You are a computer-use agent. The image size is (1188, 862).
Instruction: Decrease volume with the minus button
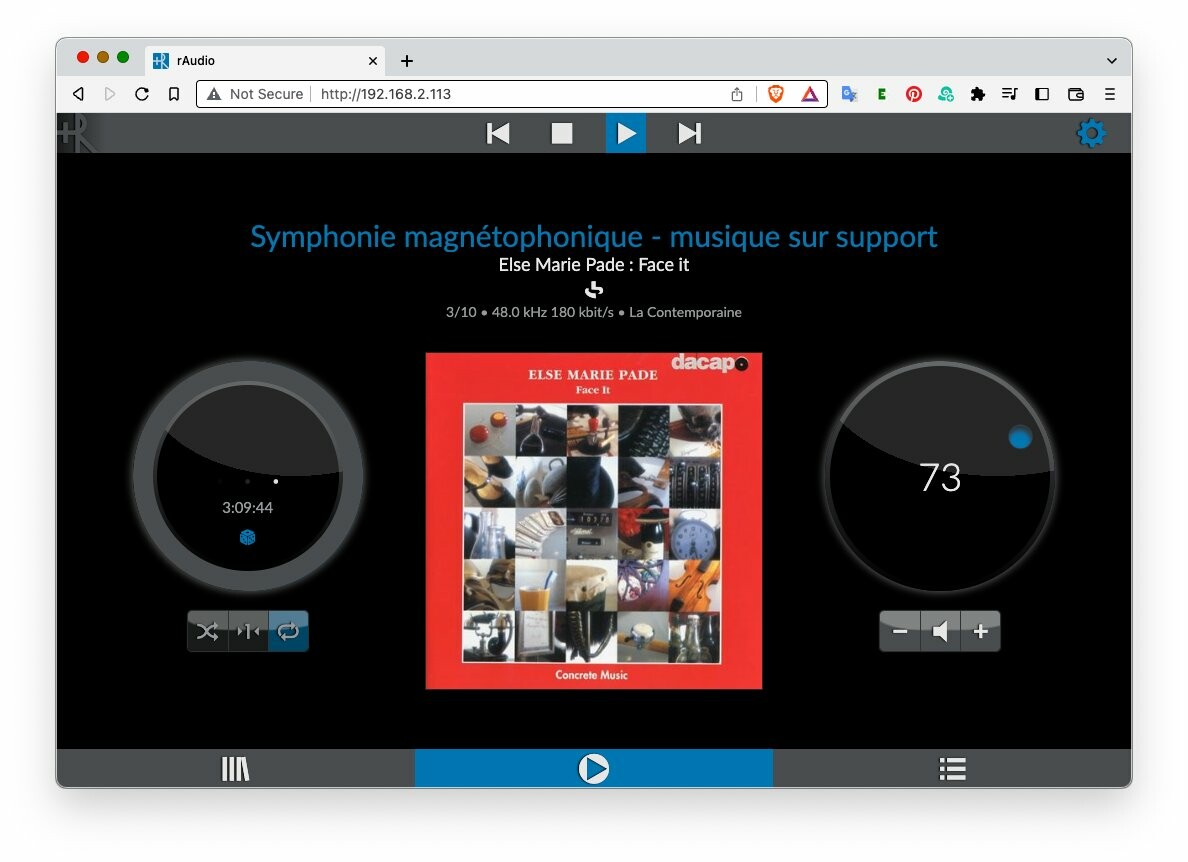900,631
